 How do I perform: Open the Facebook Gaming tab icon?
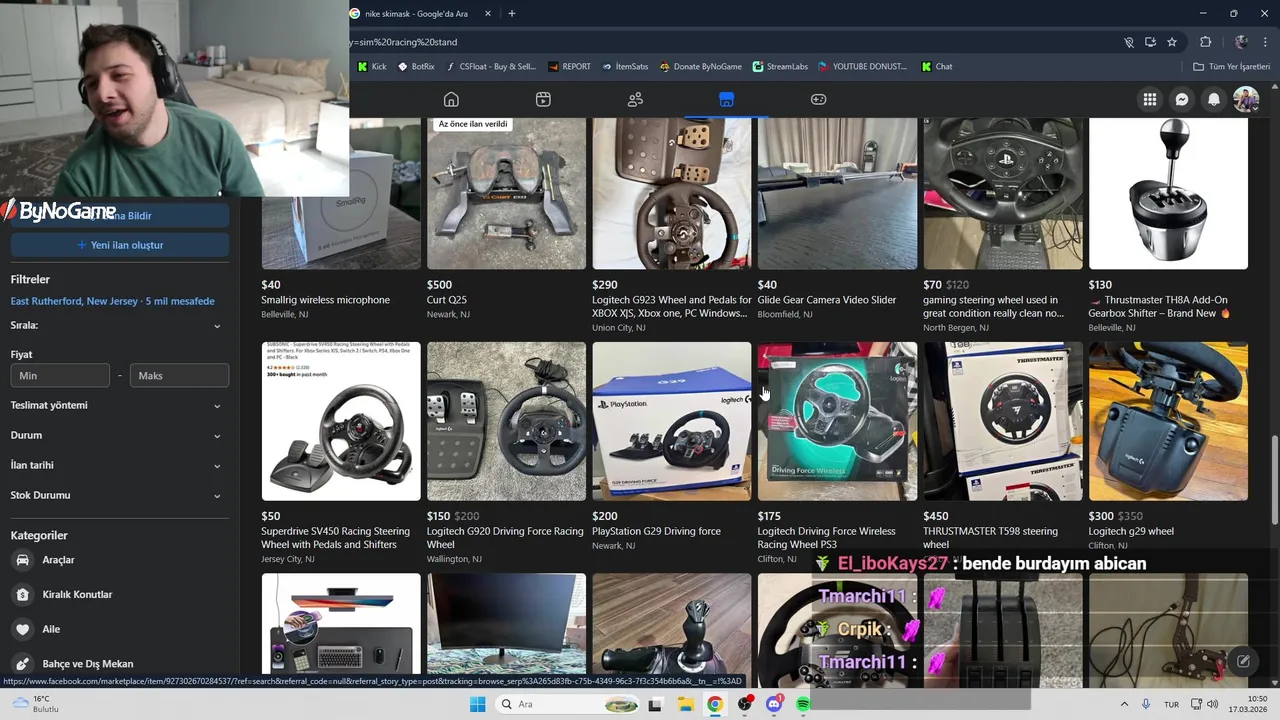point(818,99)
